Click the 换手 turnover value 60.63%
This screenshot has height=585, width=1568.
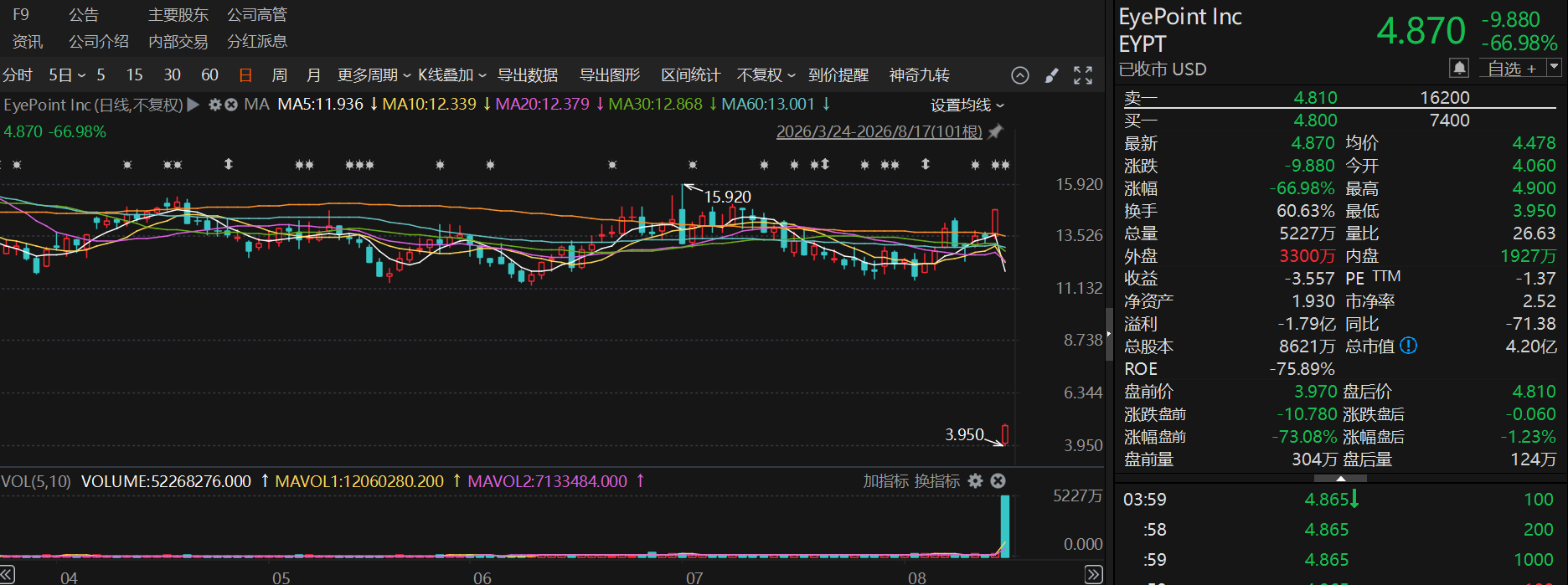click(x=1305, y=211)
